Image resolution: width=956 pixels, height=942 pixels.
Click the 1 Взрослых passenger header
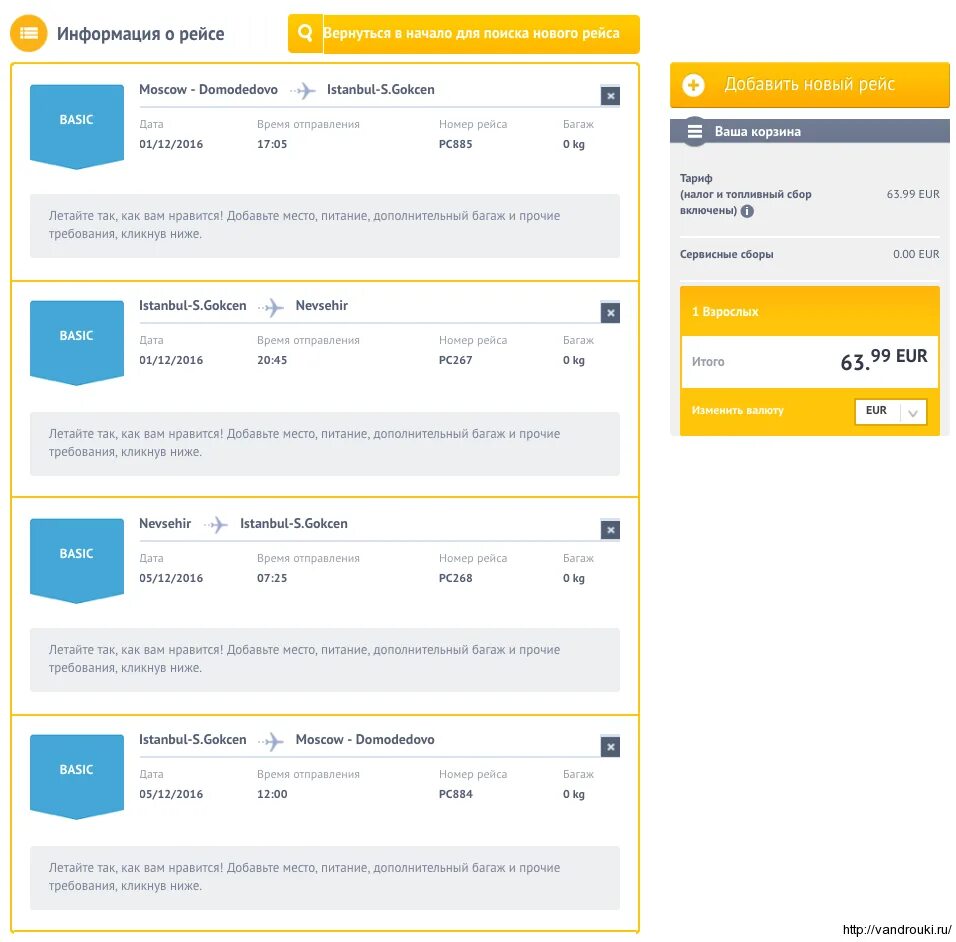810,312
